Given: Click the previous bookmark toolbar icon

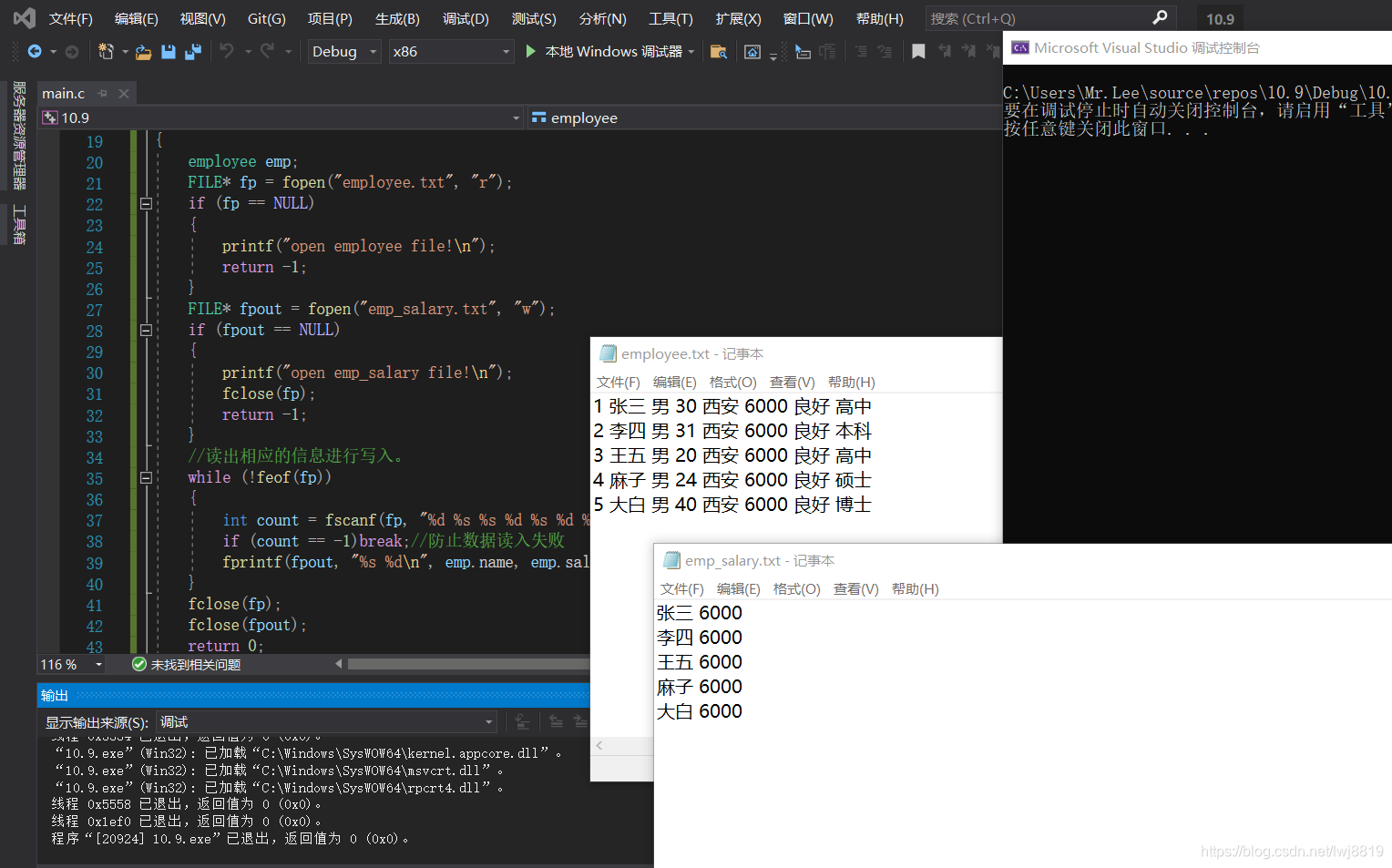Looking at the screenshot, I should click(945, 52).
